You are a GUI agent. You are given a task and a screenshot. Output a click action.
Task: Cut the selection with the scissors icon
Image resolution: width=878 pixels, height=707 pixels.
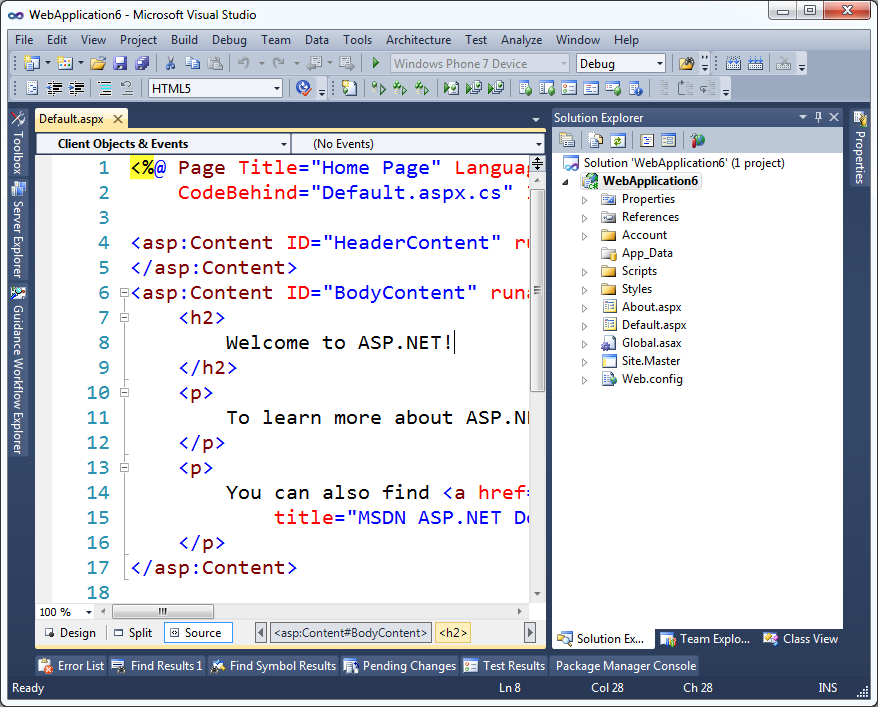pos(170,63)
